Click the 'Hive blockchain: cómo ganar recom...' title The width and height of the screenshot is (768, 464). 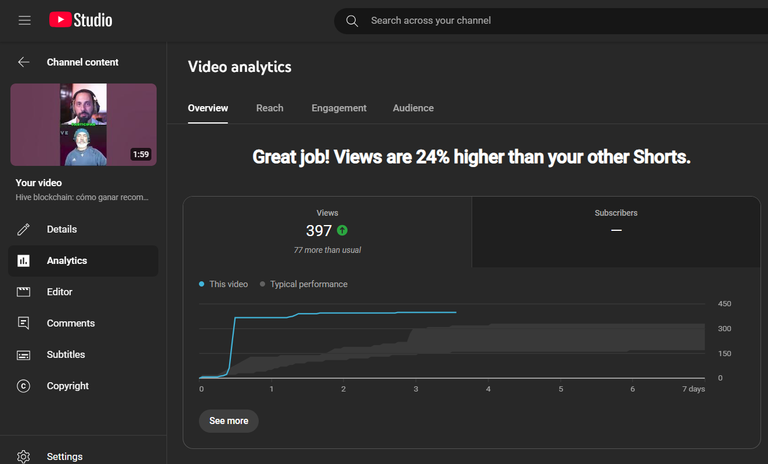click(x=82, y=197)
